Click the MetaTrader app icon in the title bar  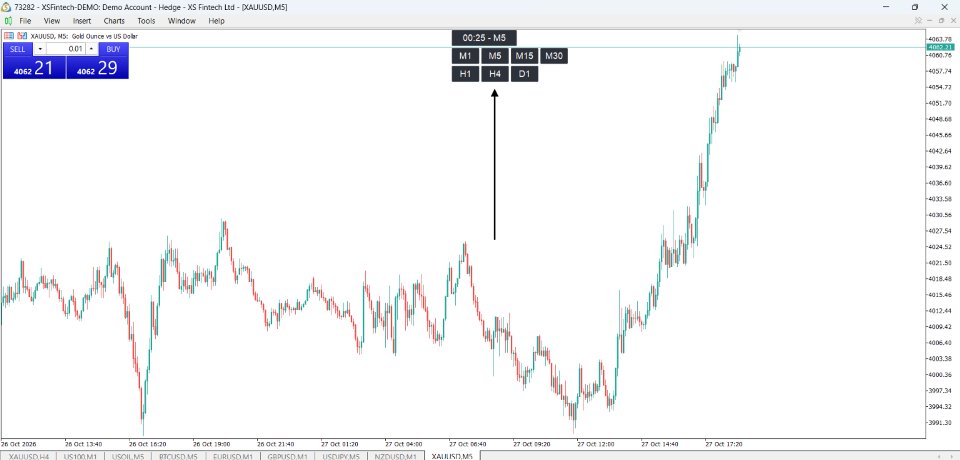(6, 7)
